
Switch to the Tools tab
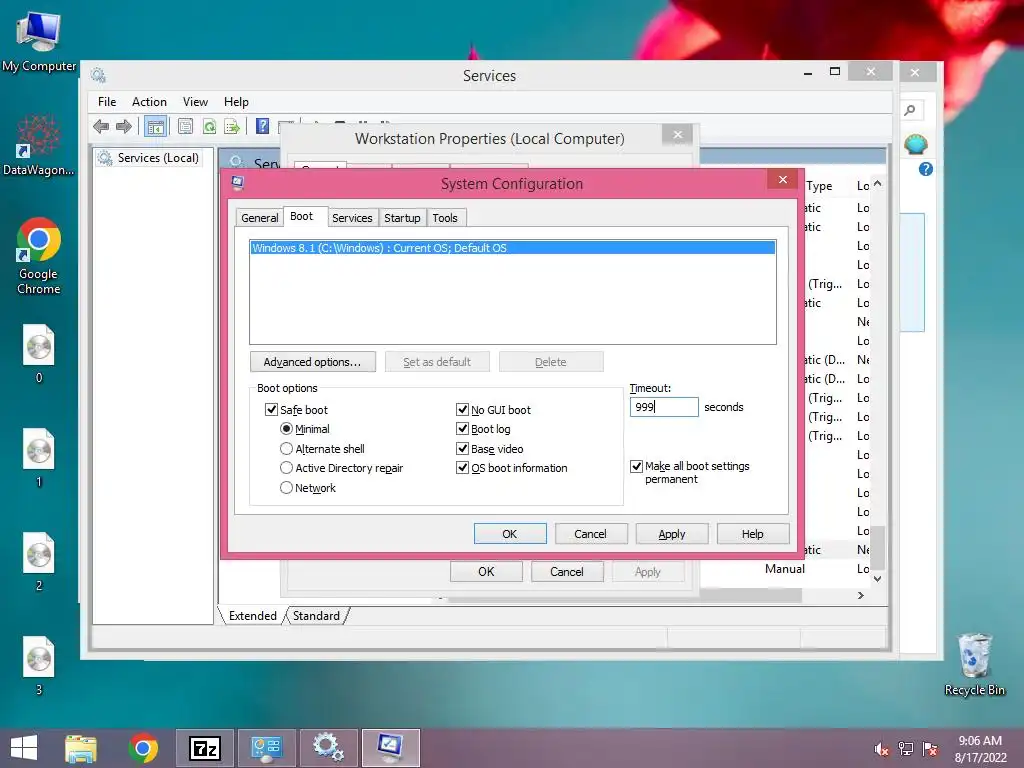tap(445, 218)
